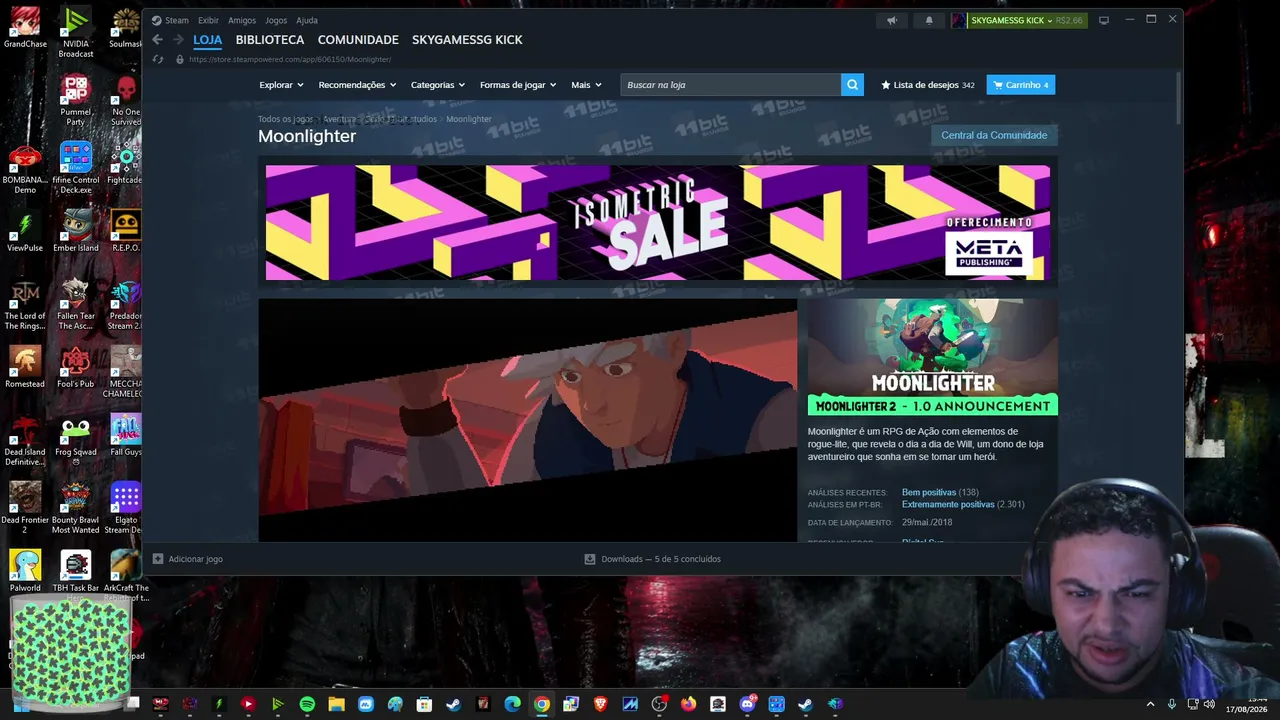Open the Ajuda menu

307,20
